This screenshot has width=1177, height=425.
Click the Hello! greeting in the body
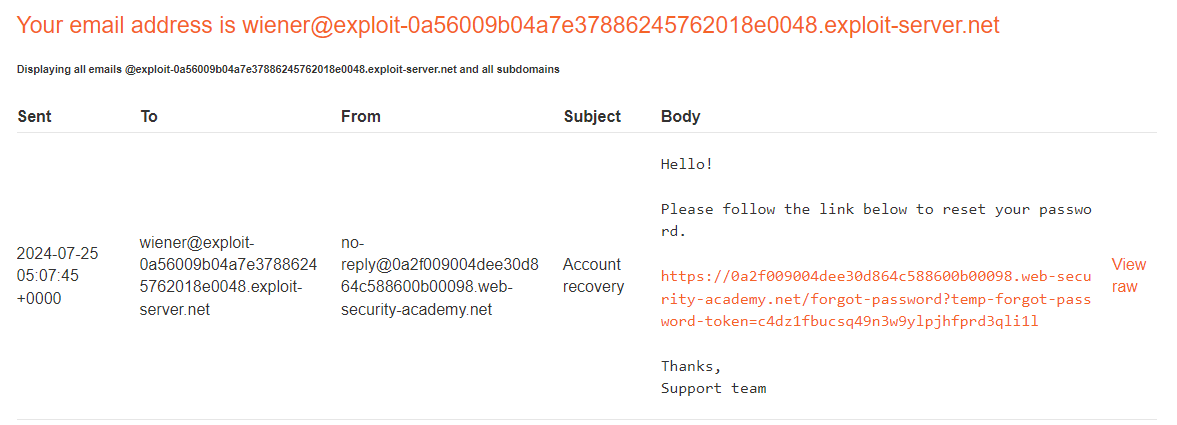(686, 164)
